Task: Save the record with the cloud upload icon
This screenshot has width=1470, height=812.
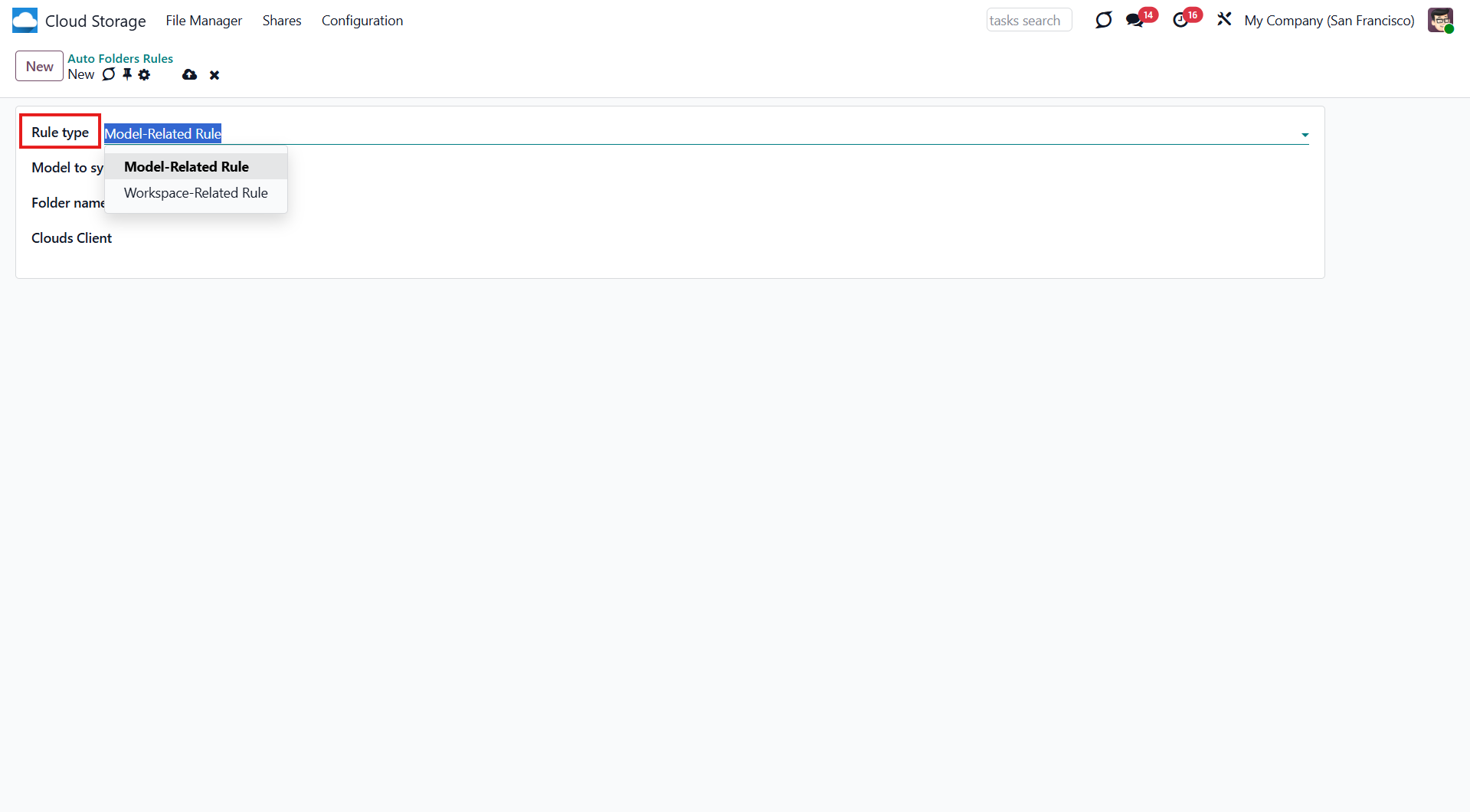Action: click(x=189, y=74)
